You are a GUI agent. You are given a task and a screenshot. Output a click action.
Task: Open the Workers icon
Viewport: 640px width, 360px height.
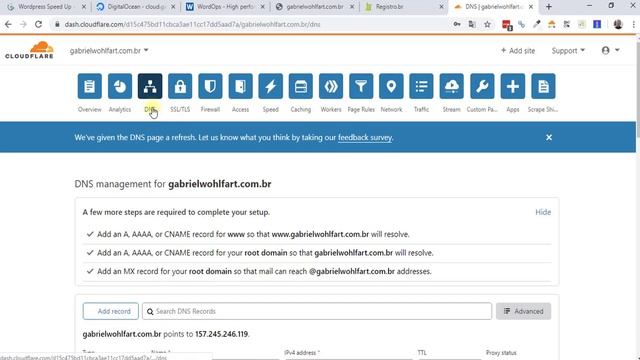(331, 86)
